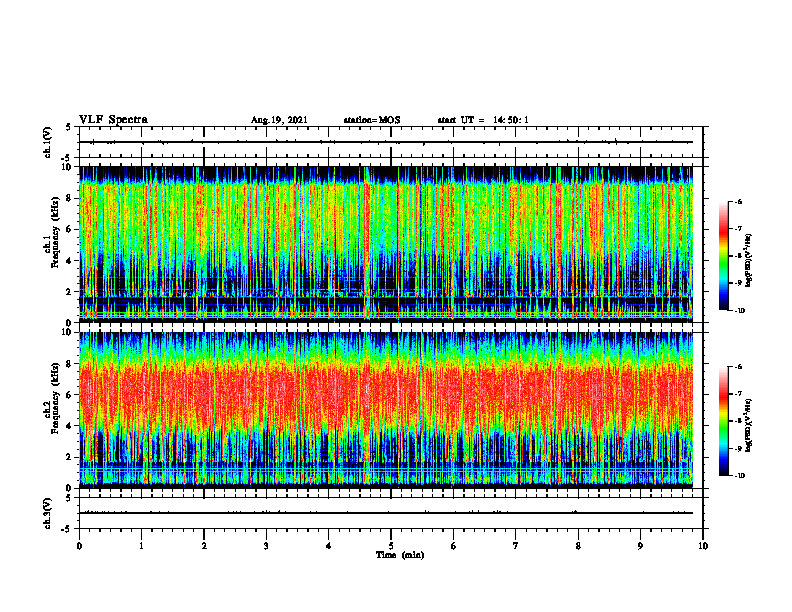Click the ch.3 voltage waveform trace
The image size is (792, 612).
pos(386,513)
